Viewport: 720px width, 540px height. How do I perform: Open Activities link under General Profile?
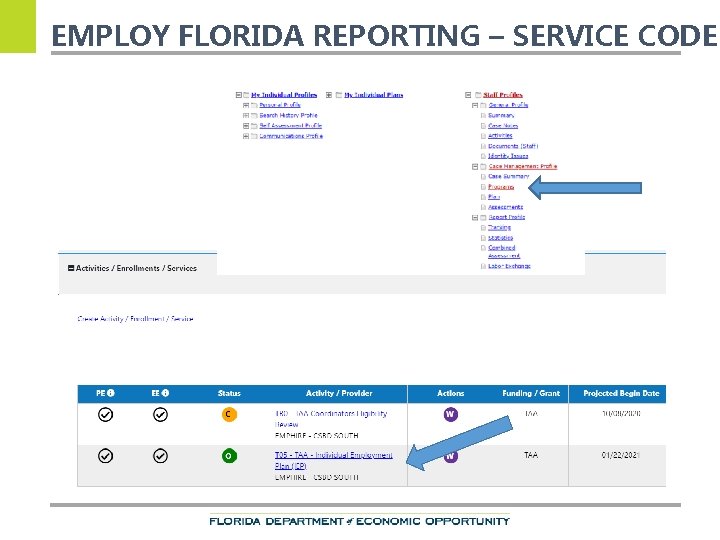pyautogui.click(x=500, y=136)
